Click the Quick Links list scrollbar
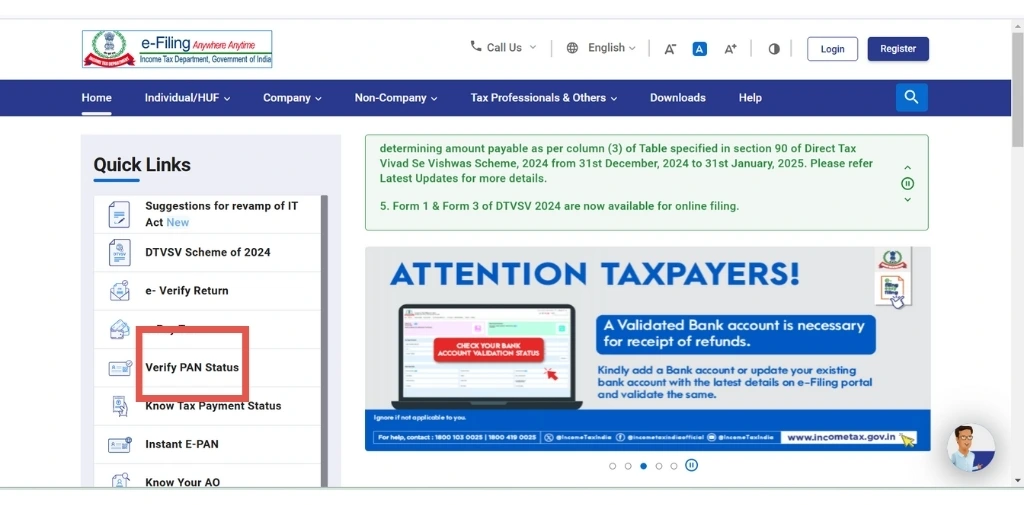This screenshot has width=1024, height=505. (324, 341)
